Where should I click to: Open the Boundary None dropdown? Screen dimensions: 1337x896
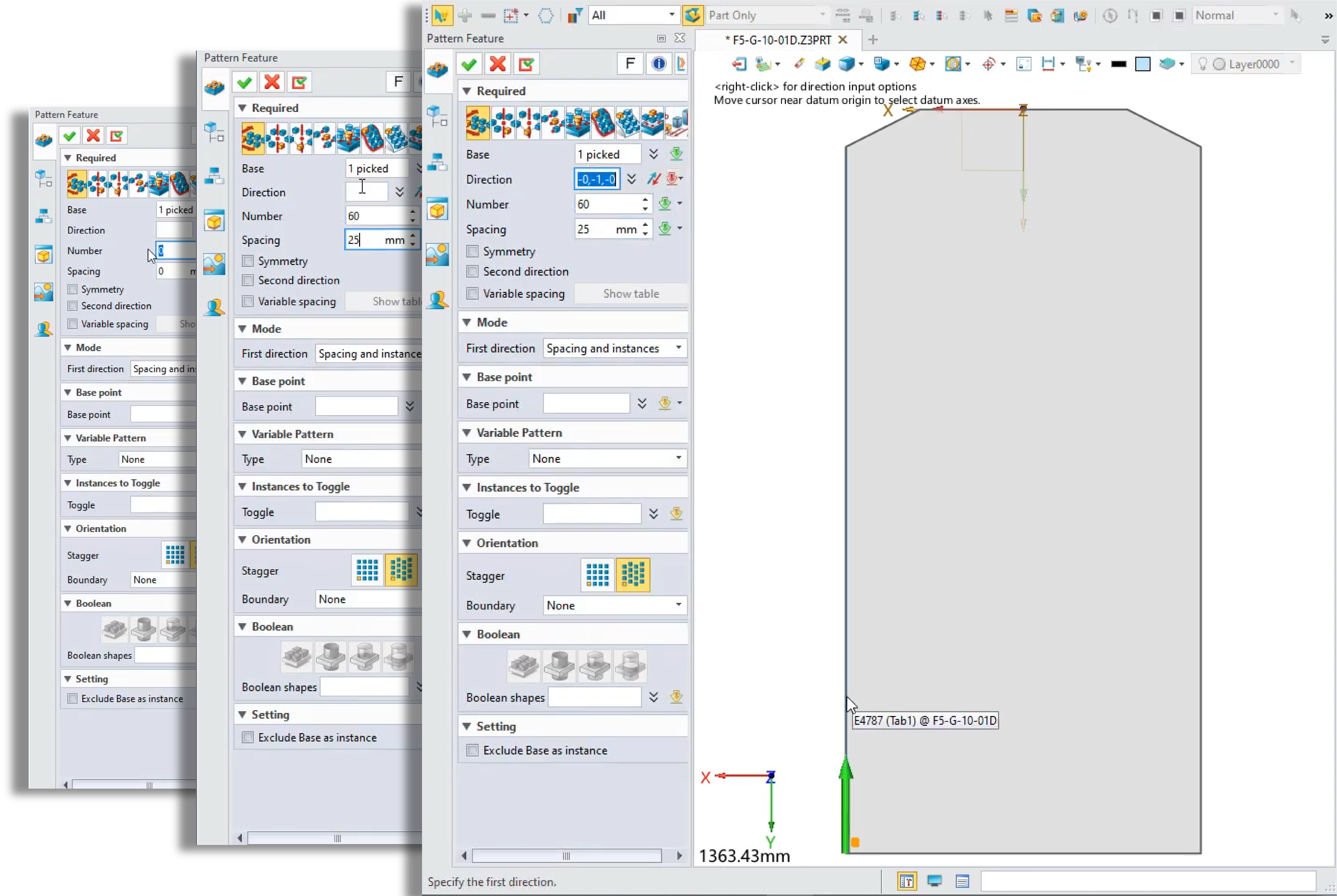tap(614, 605)
